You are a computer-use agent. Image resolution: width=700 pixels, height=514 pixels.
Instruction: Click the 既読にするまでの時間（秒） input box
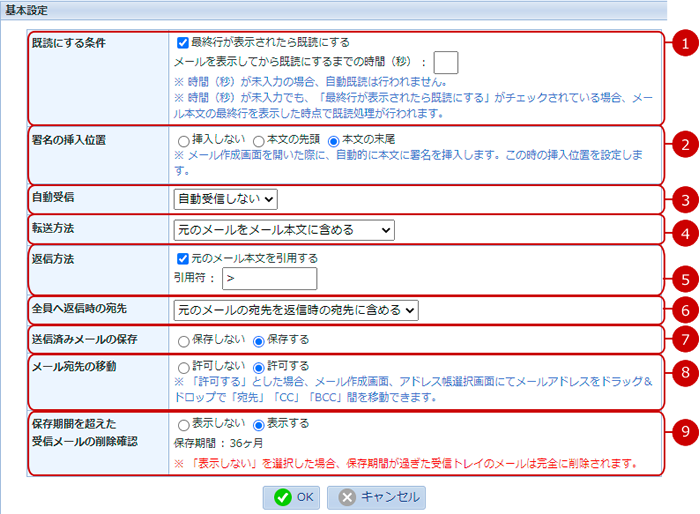pos(446,63)
